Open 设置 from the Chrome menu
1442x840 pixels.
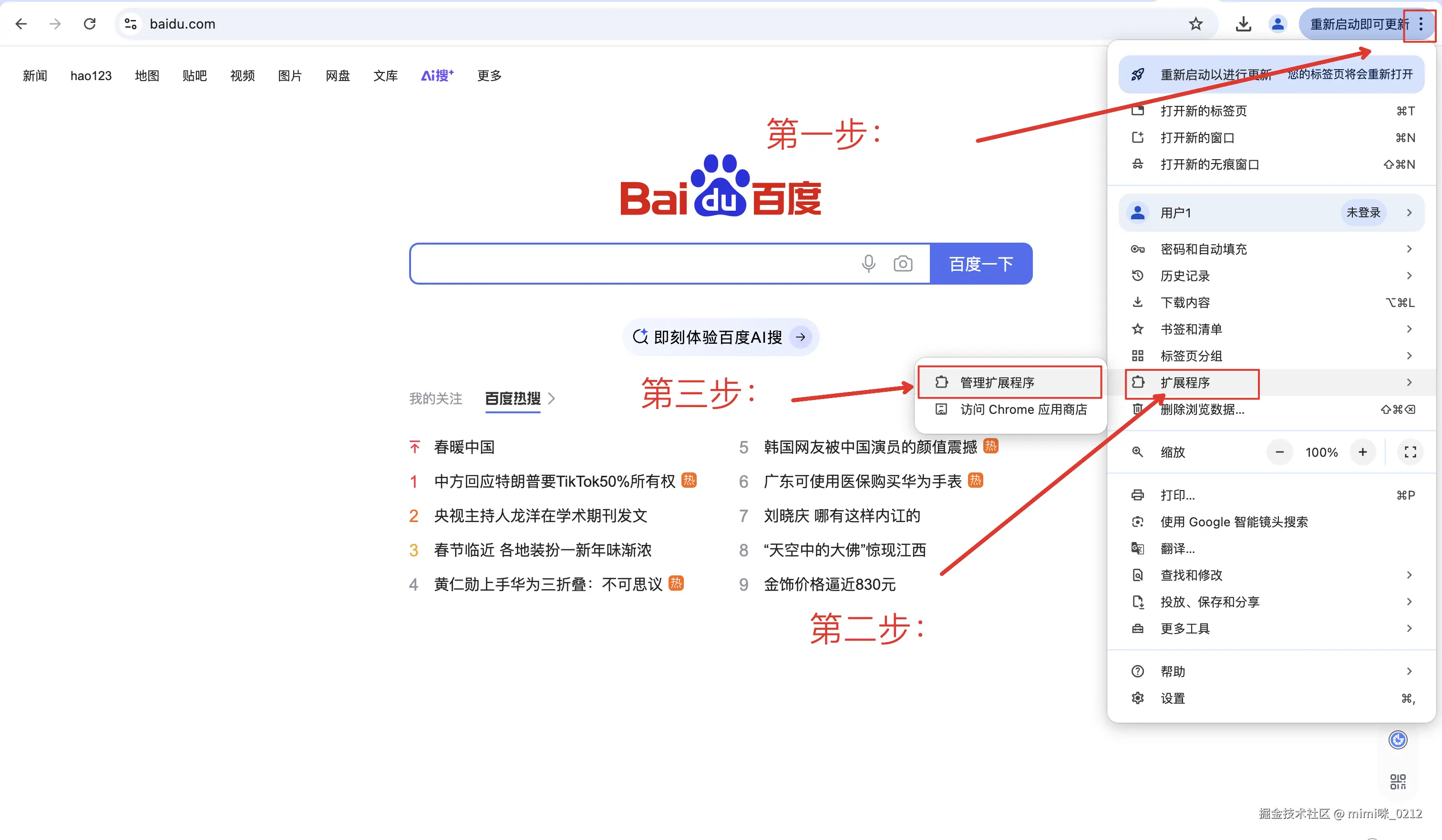click(1173, 698)
